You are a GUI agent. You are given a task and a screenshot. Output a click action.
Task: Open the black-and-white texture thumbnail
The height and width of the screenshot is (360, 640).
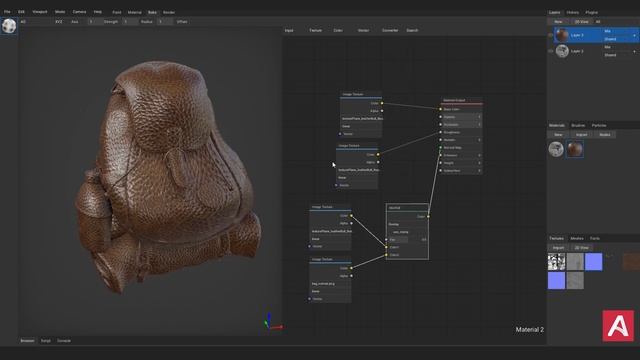[x=556, y=262]
